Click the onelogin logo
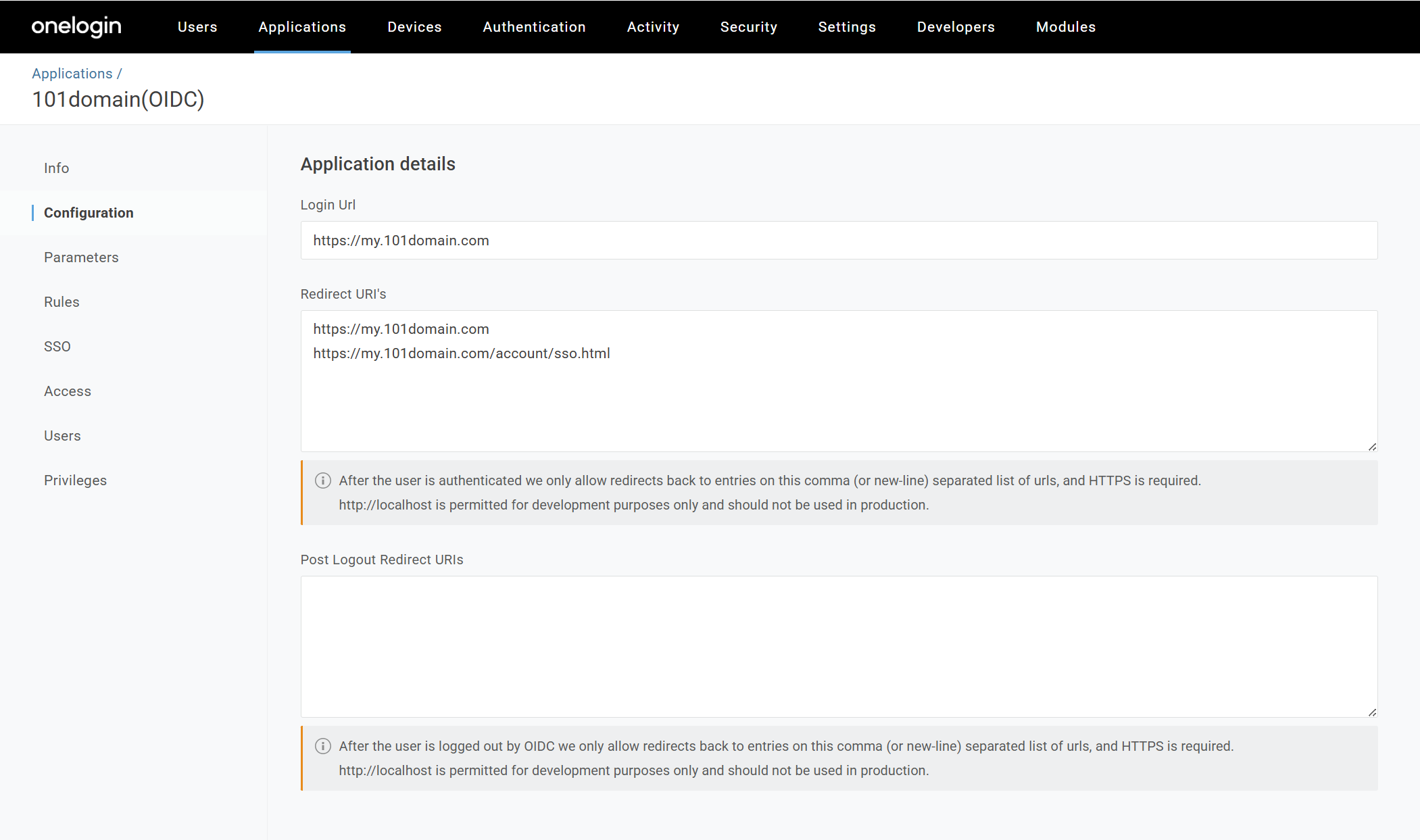 (x=76, y=27)
